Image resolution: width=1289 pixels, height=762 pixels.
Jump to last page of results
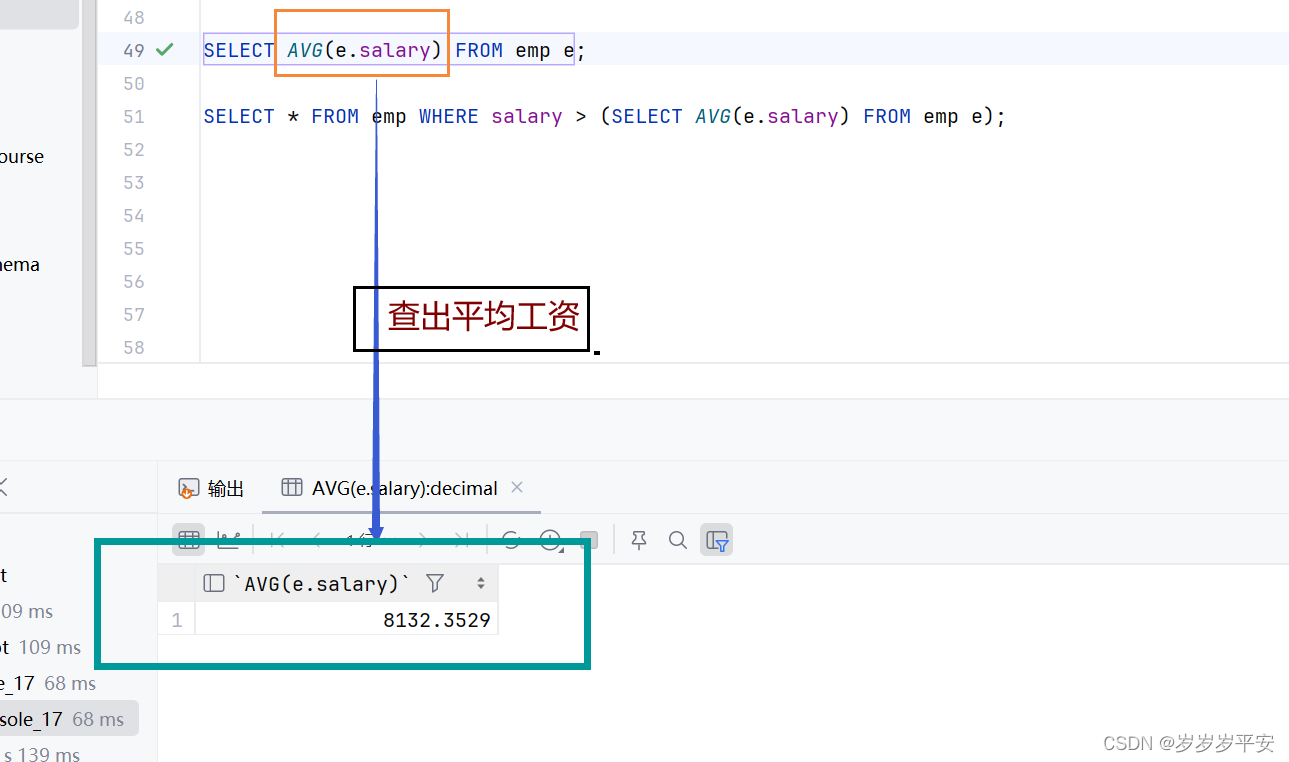pos(461,540)
